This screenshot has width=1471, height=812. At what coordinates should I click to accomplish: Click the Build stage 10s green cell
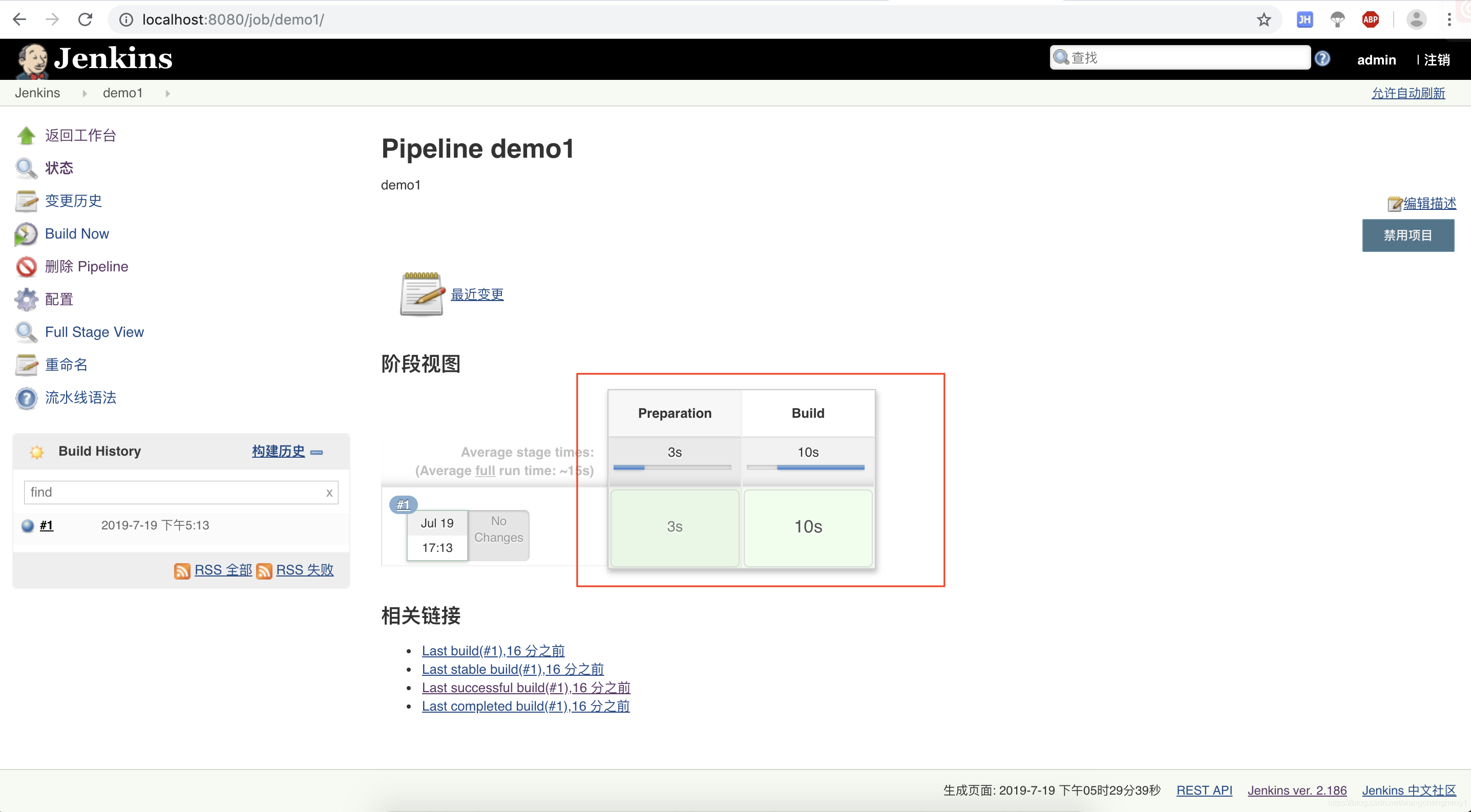coord(807,527)
